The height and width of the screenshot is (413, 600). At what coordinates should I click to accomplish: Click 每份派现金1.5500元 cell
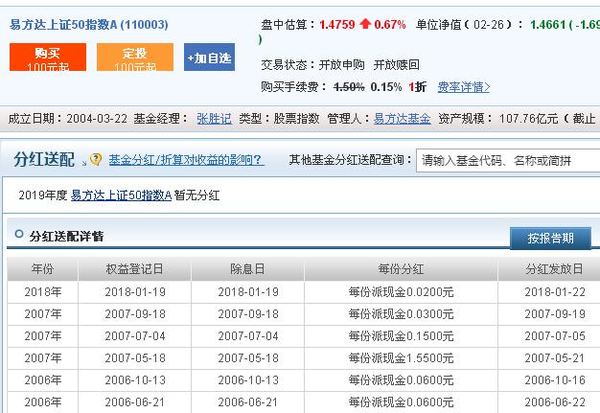401,358
